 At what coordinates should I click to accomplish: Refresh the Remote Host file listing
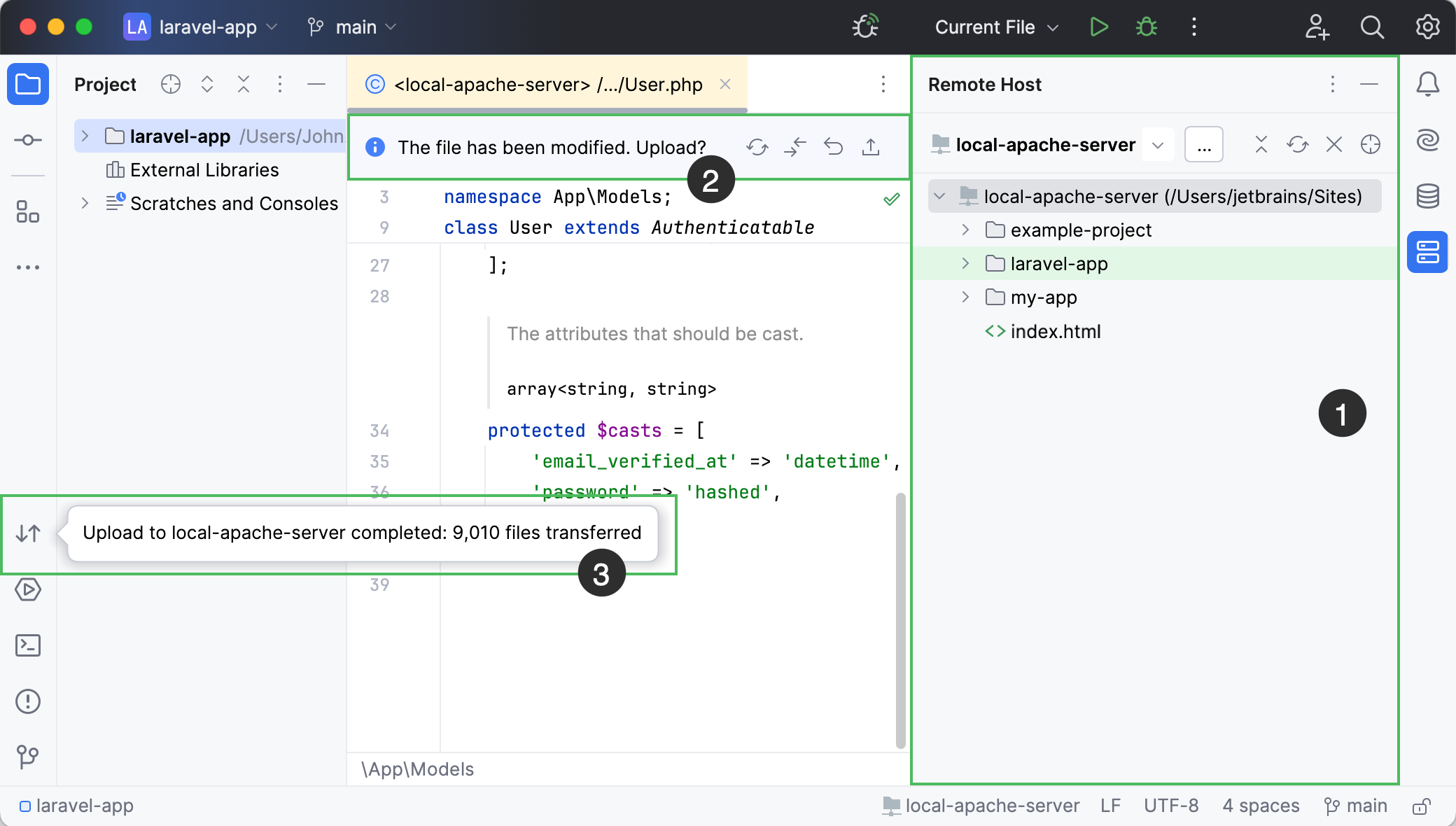pyautogui.click(x=1298, y=144)
